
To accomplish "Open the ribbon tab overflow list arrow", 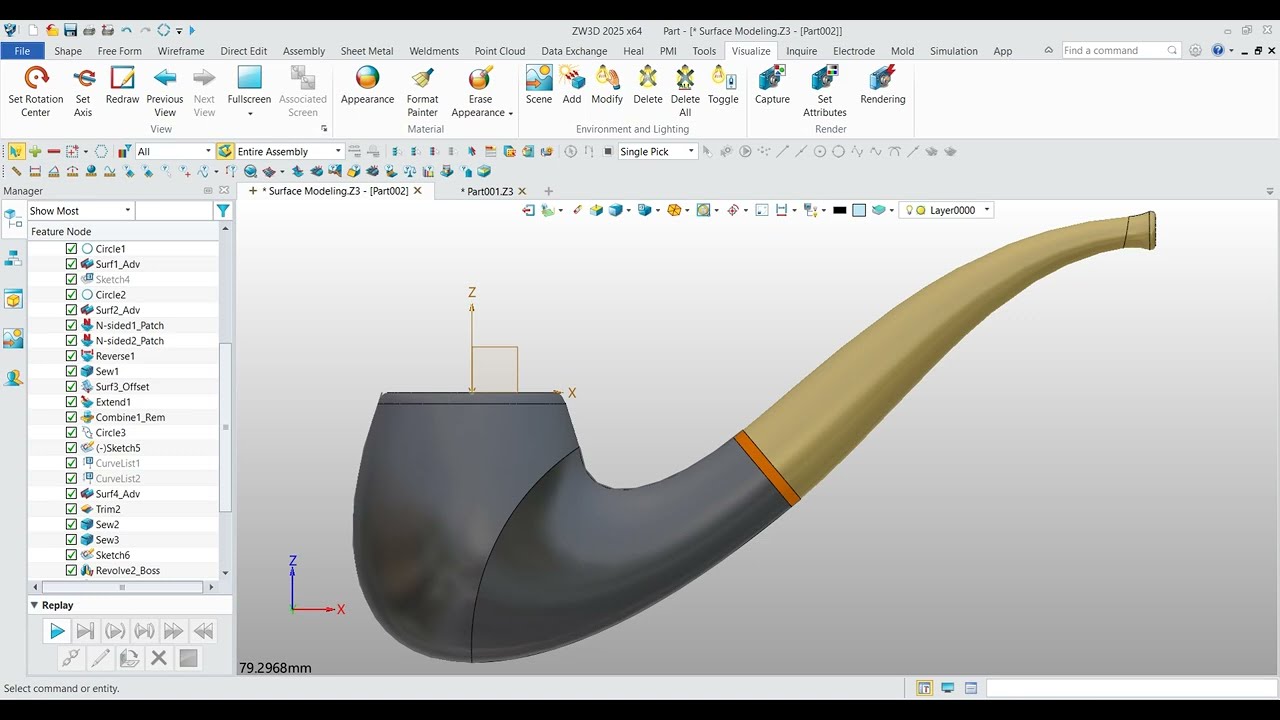I will [x=1048, y=51].
